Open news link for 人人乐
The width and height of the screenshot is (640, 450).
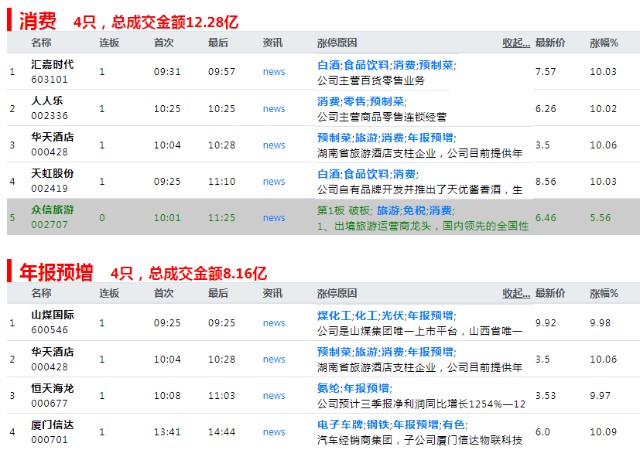click(274, 109)
